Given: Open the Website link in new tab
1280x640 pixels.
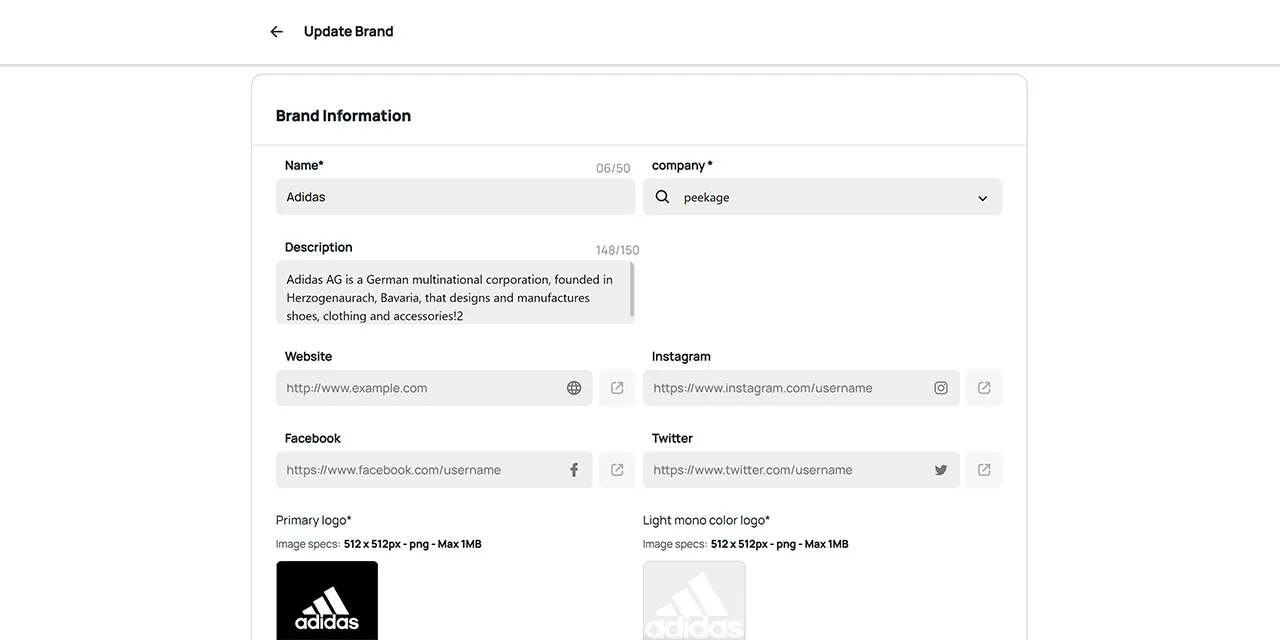Looking at the screenshot, I should (x=617, y=388).
